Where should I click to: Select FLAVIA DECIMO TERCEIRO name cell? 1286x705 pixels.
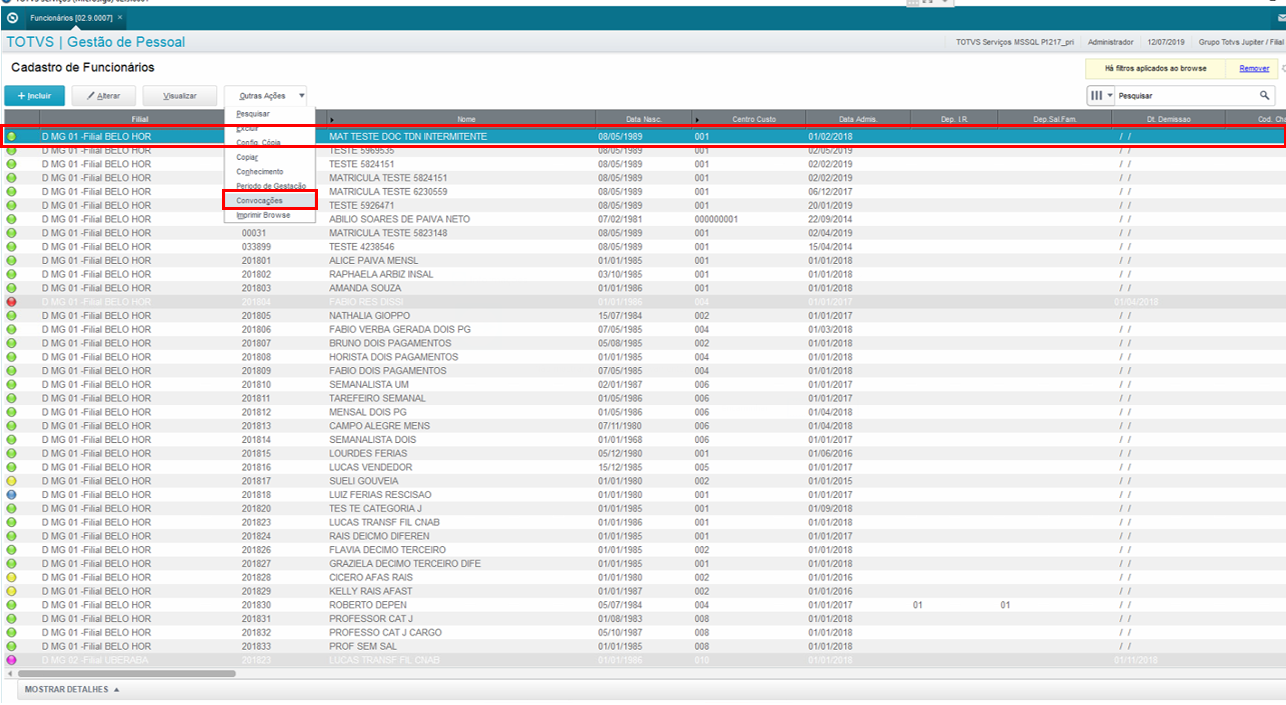tap(388, 550)
